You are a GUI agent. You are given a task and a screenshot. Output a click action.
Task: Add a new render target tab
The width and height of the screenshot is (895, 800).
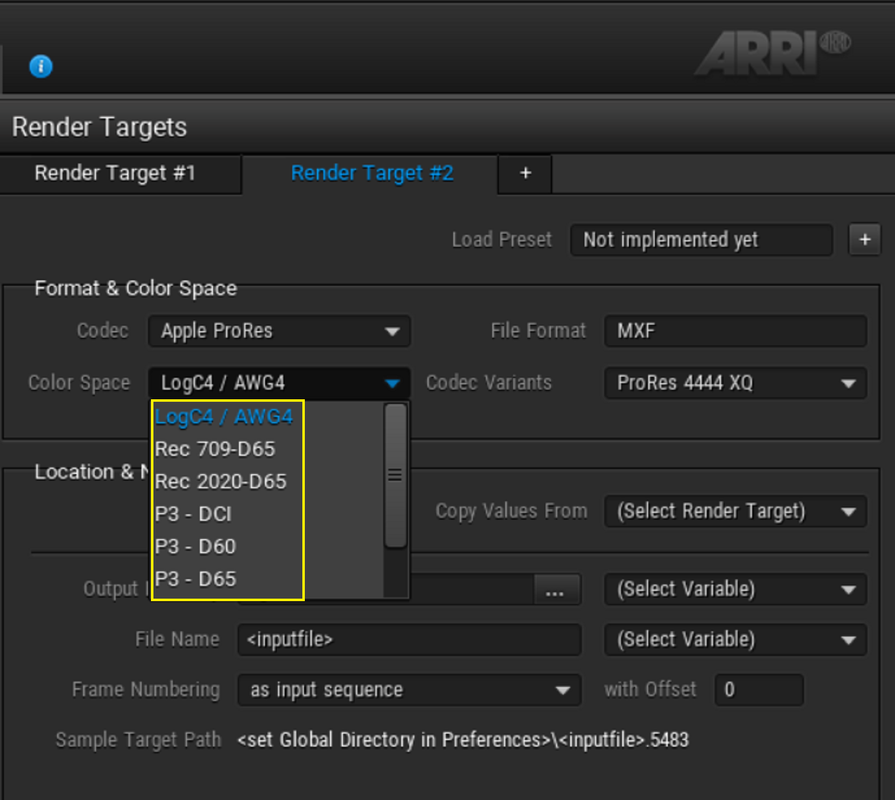525,173
